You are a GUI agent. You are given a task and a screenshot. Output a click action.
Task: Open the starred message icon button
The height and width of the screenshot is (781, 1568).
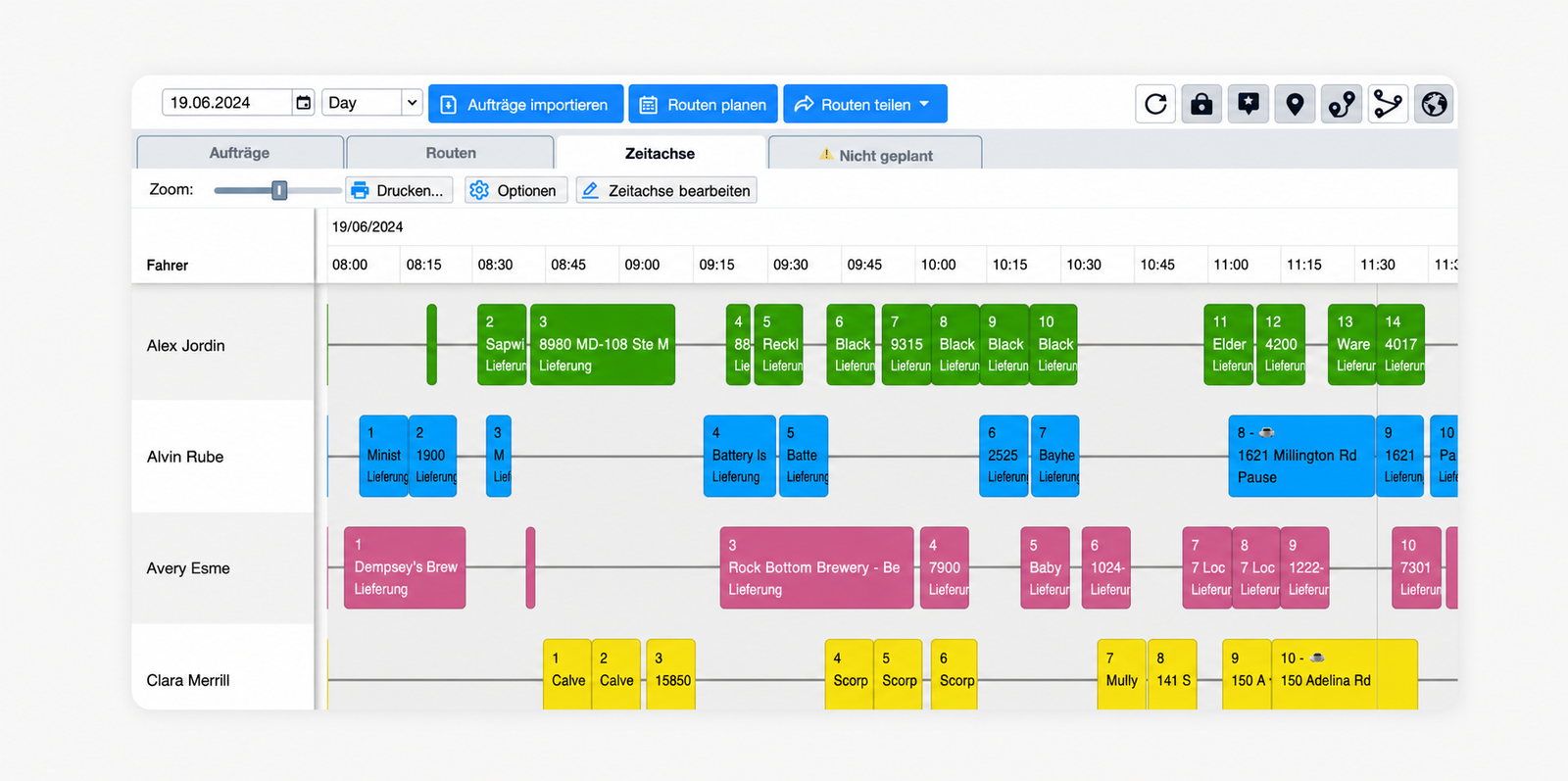point(1249,104)
